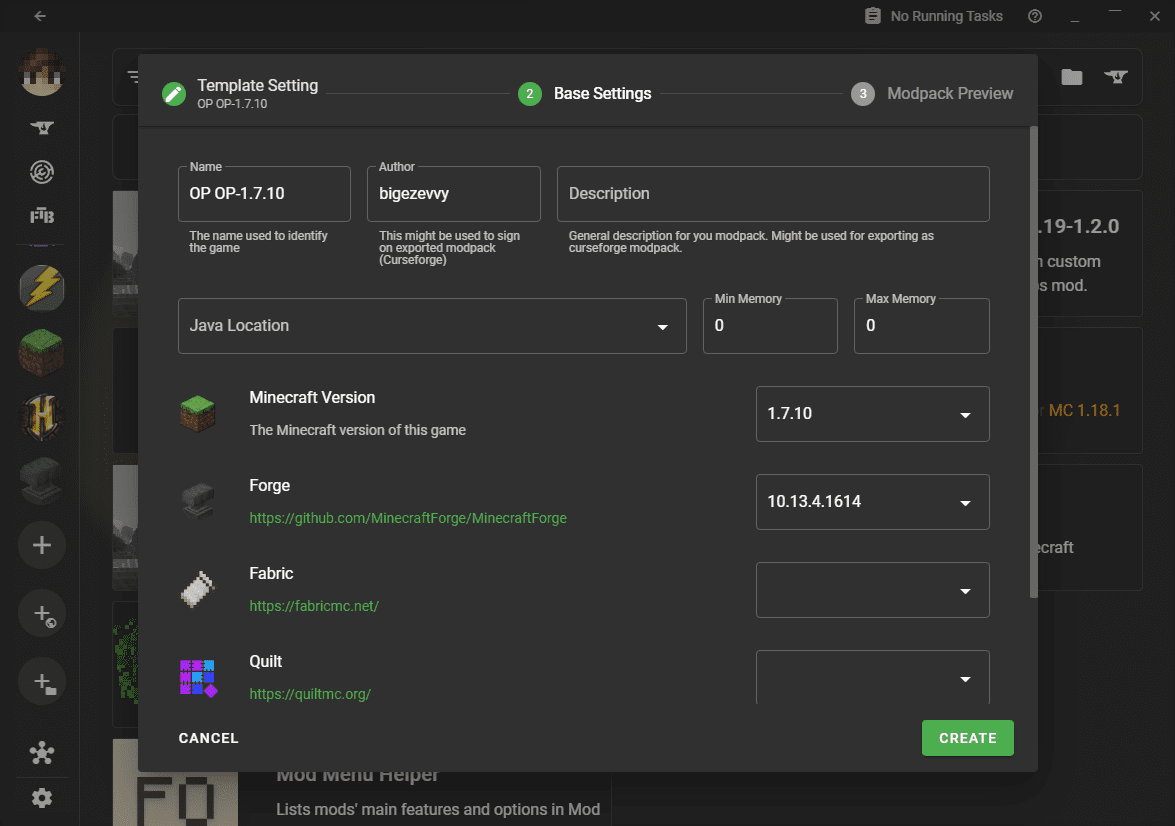Open the MinecraftForge GitHub link

pos(408,518)
